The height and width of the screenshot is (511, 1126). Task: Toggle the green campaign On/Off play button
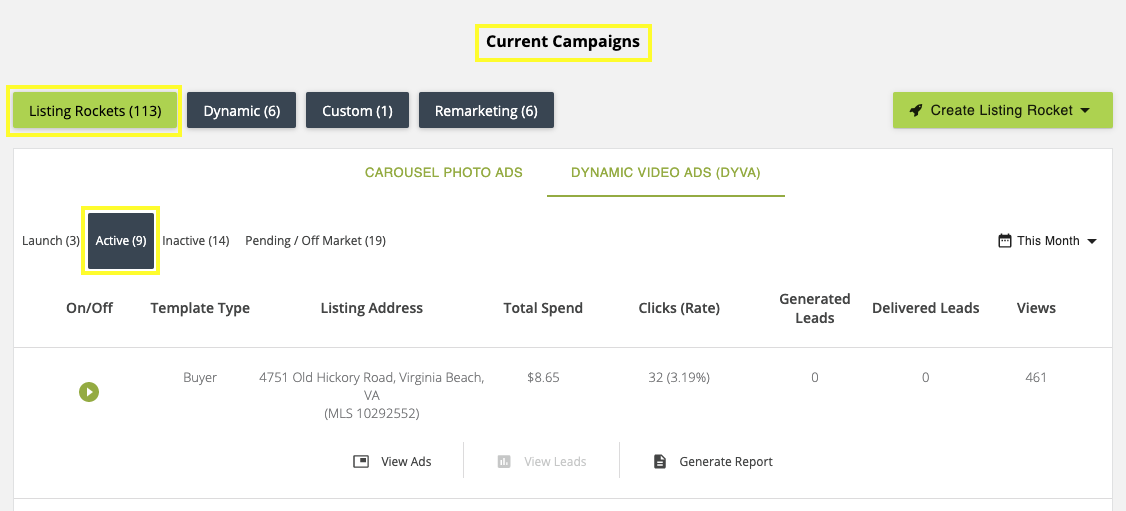(x=89, y=392)
